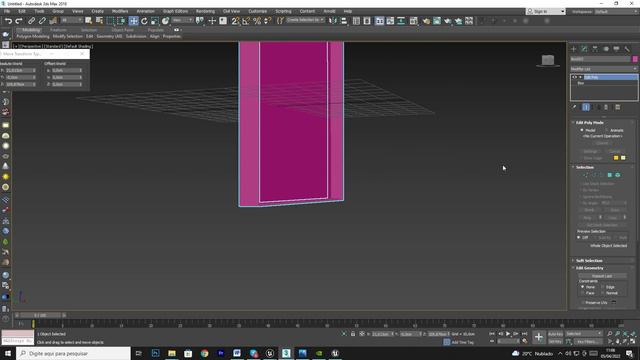640x360 pixels.
Task: Activate the Select and Rotate tool
Action: click(144, 21)
